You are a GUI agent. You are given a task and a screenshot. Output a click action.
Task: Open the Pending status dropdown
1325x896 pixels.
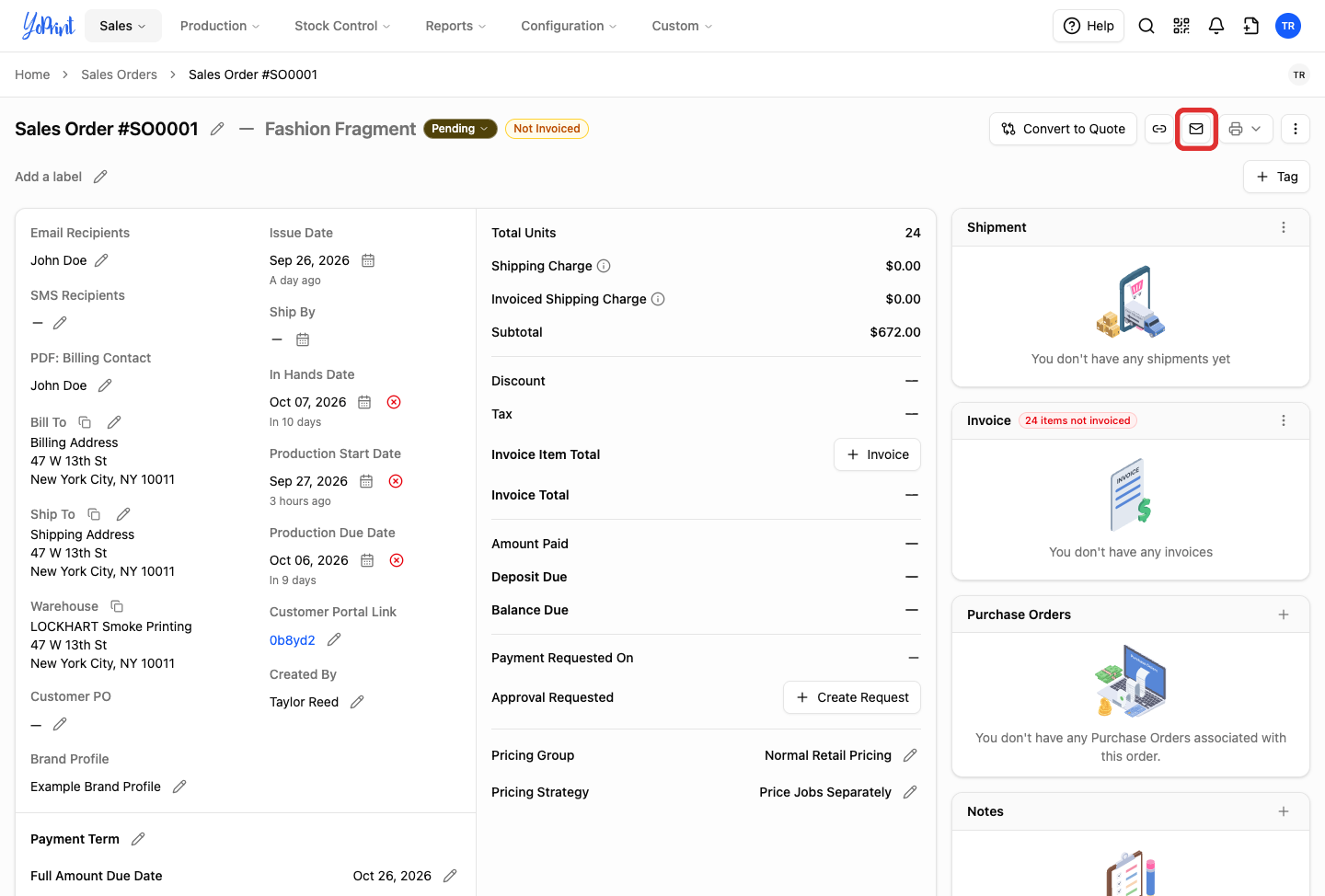460,129
